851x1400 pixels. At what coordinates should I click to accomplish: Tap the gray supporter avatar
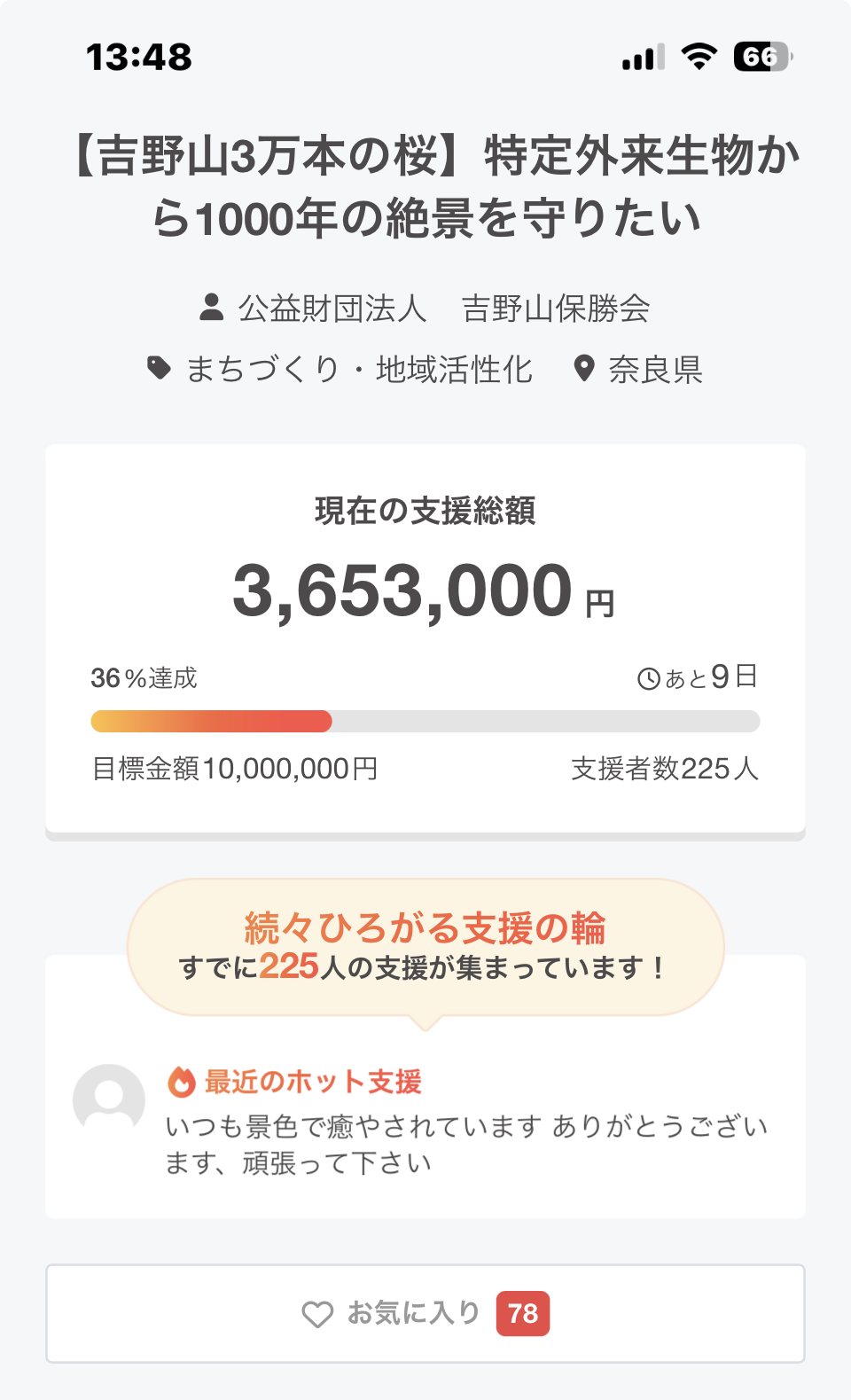click(109, 1099)
